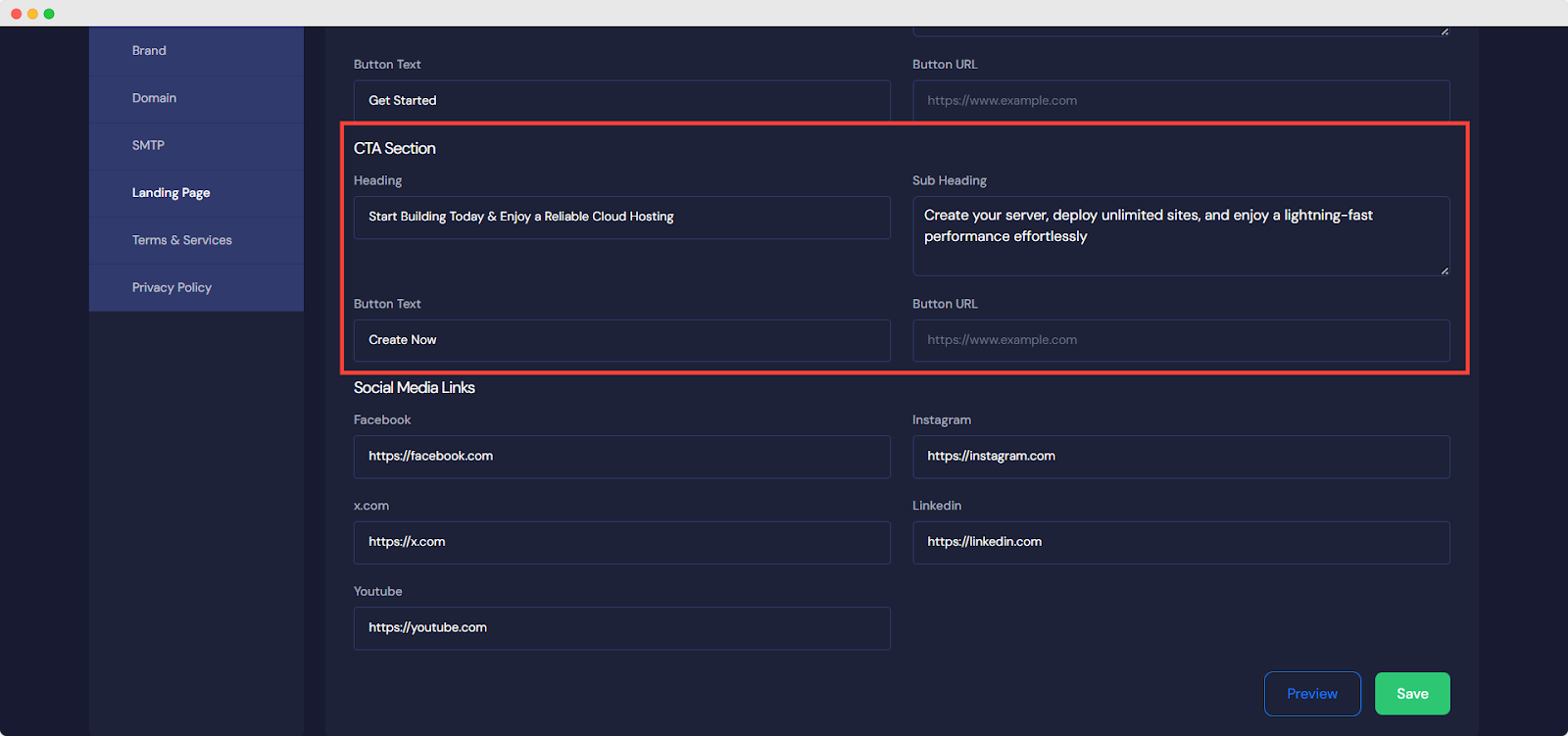Edit the Get Started button text field
This screenshot has height=736, width=1568.
(x=622, y=101)
